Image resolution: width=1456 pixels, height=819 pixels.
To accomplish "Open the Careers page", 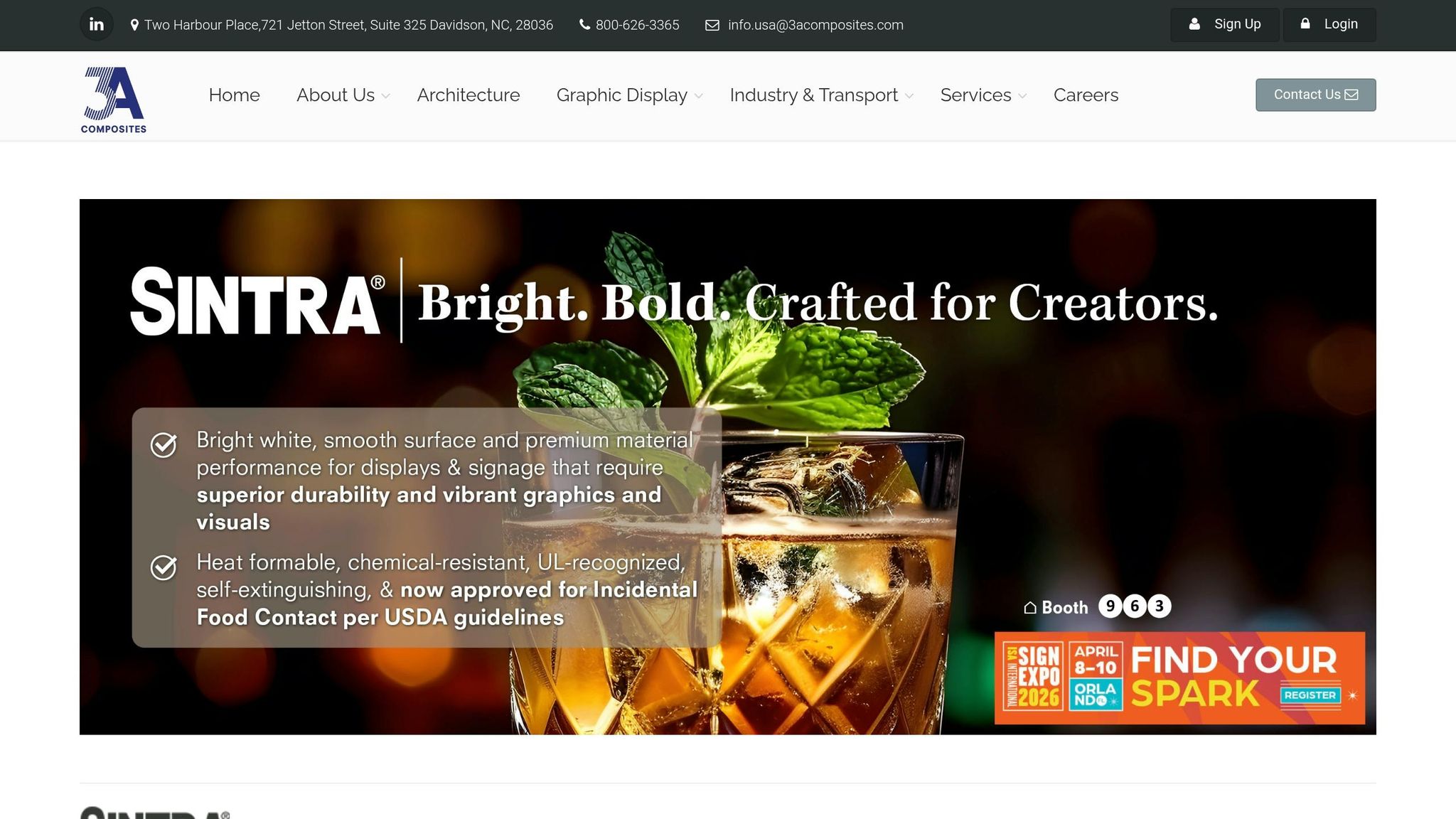I will (x=1086, y=95).
